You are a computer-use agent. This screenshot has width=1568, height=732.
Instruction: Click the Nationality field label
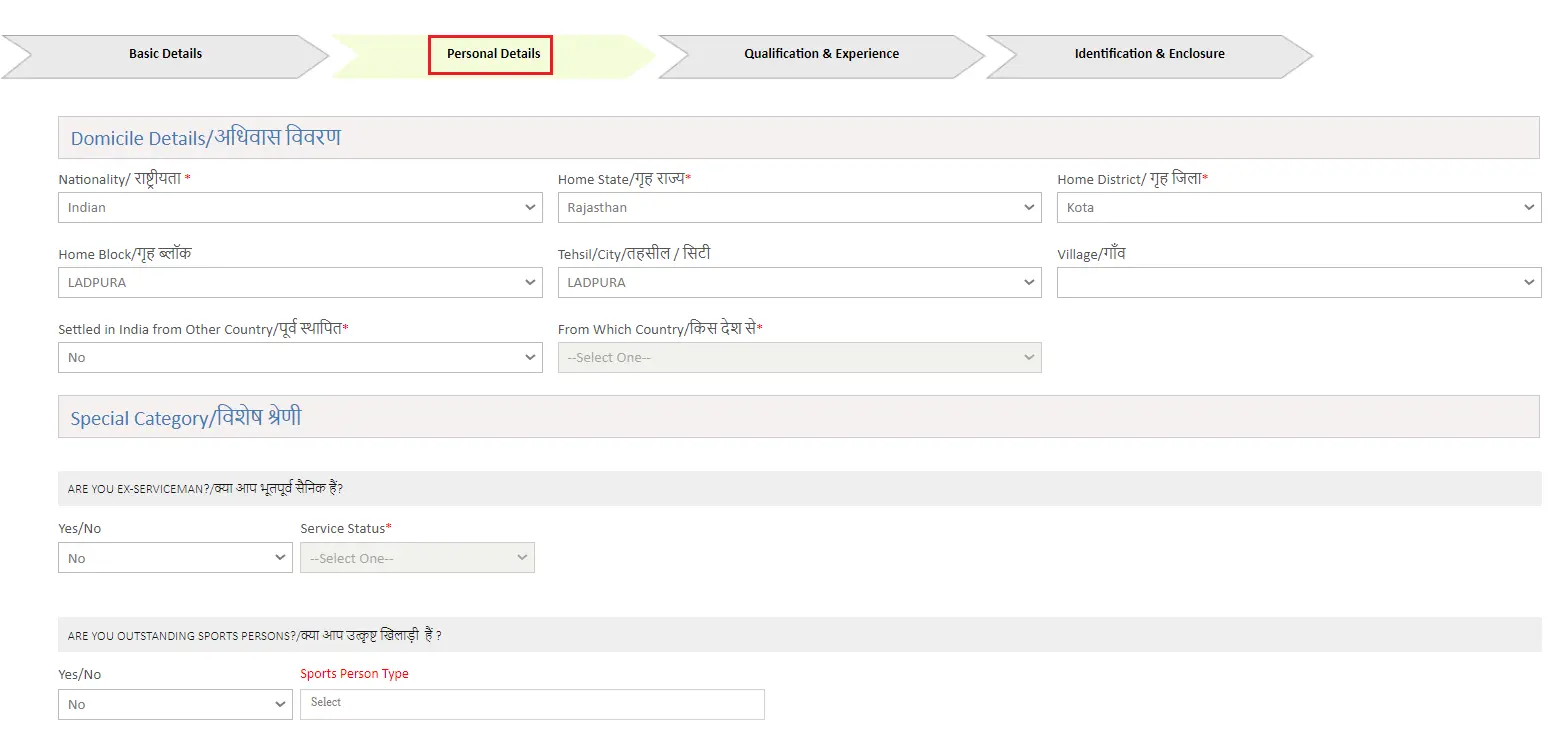click(124, 178)
